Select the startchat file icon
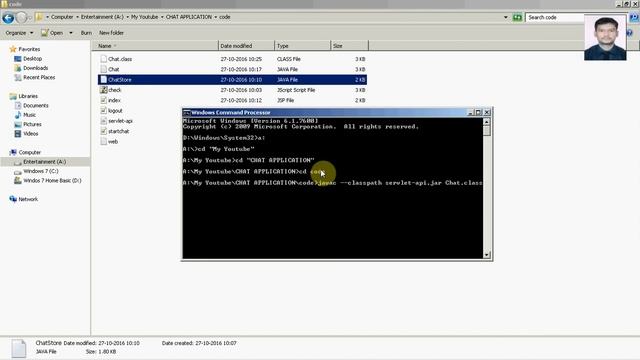 [x=104, y=131]
